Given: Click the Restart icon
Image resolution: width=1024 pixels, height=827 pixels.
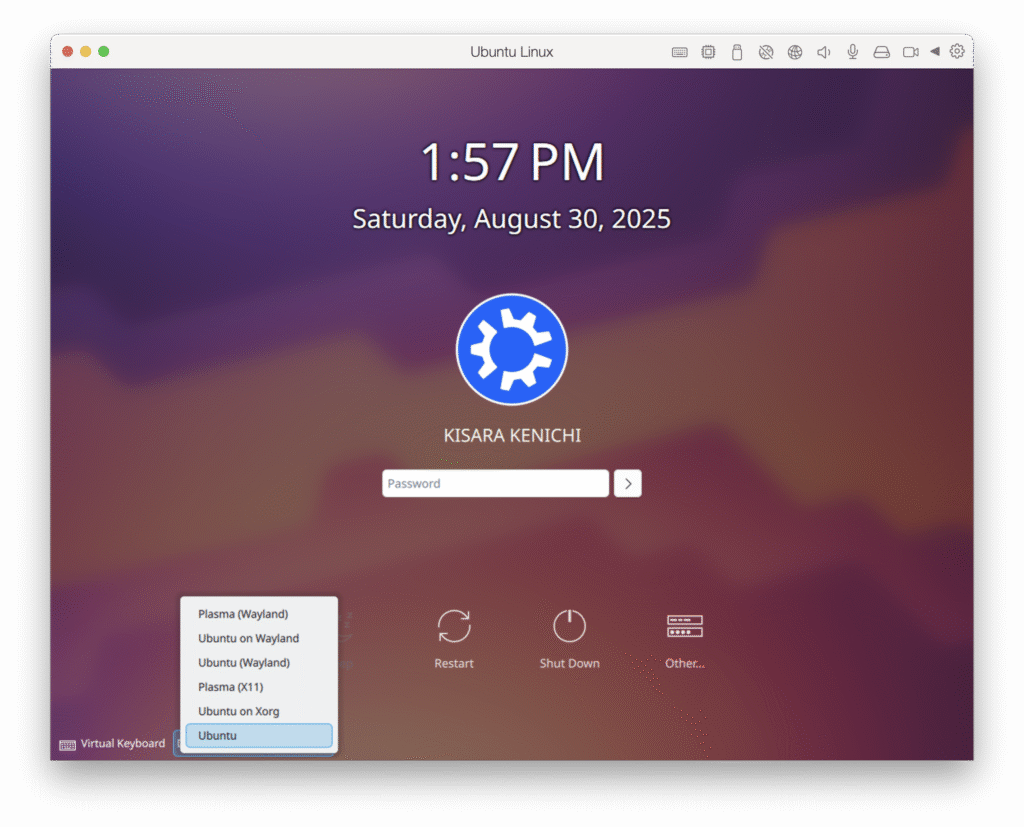Looking at the screenshot, I should (x=454, y=626).
